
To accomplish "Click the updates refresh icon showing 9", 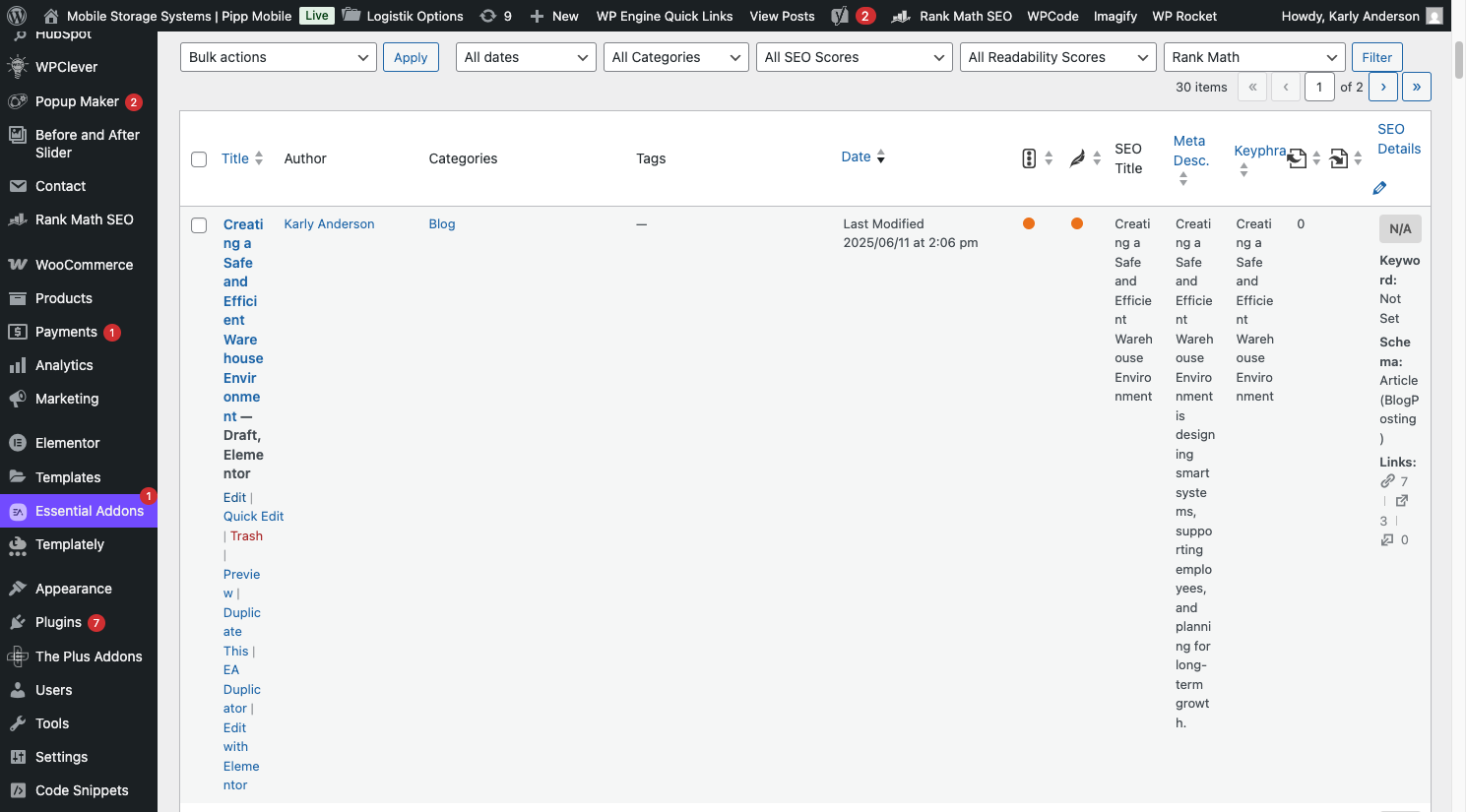I will tap(487, 16).
